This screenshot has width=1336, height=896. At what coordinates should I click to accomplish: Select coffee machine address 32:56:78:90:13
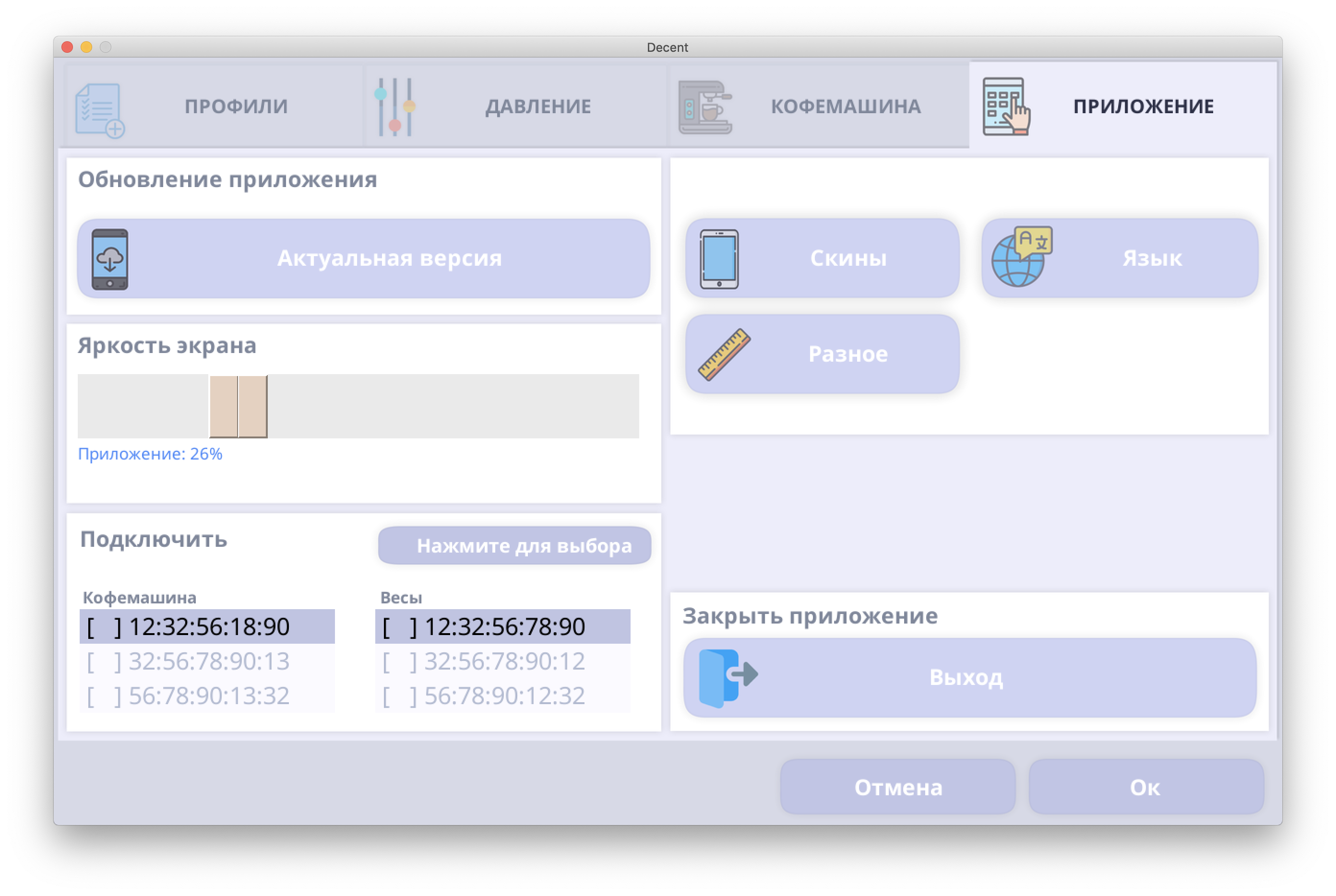pos(207,661)
